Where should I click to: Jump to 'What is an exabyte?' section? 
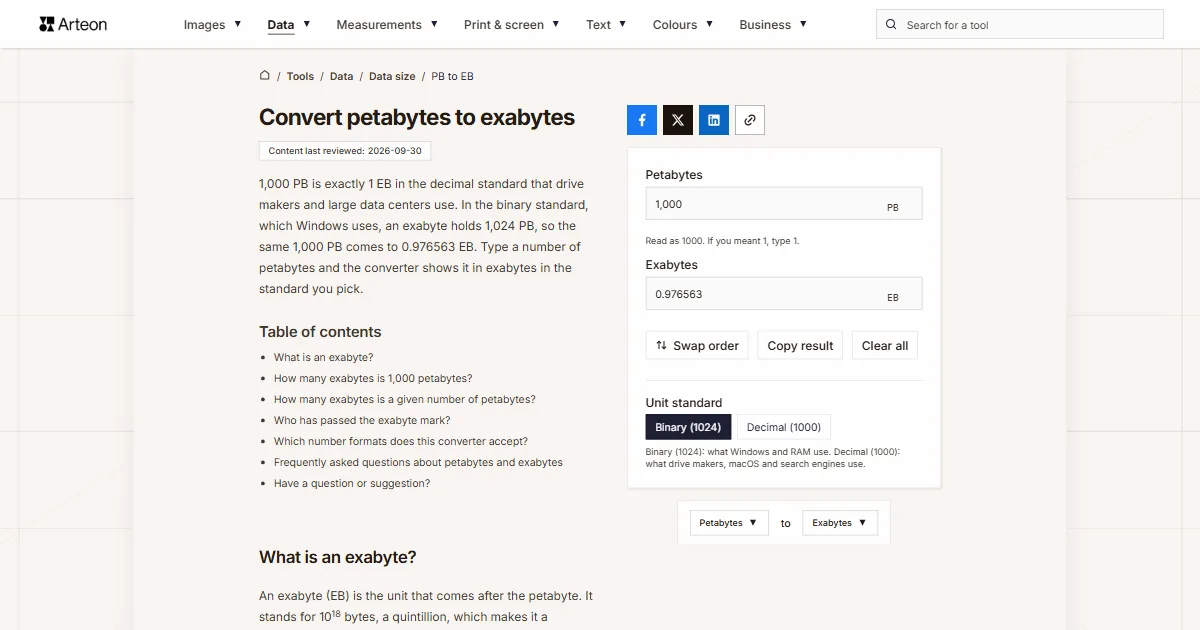tap(323, 357)
